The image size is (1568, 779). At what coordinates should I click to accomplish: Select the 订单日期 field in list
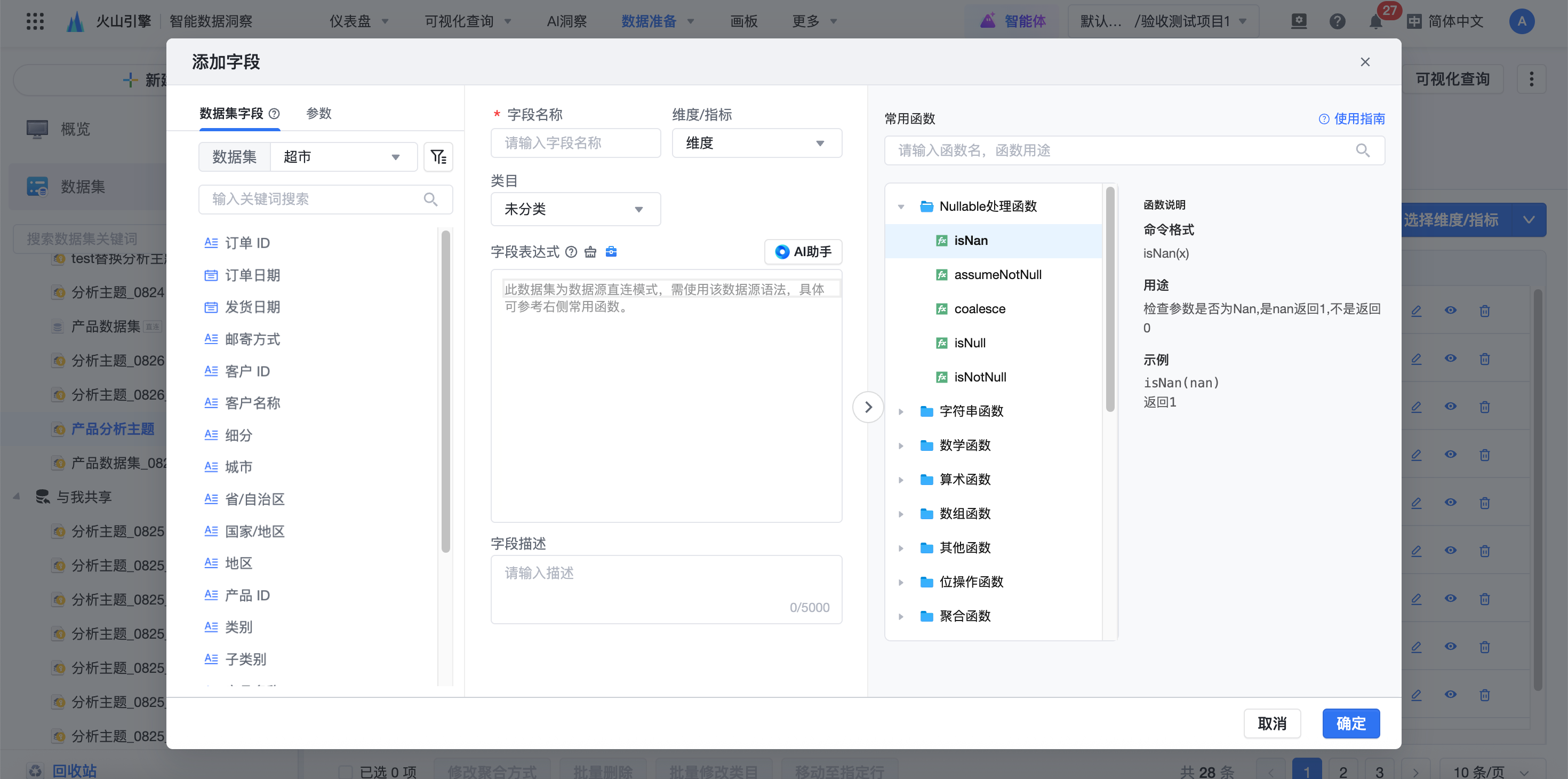pyautogui.click(x=252, y=275)
